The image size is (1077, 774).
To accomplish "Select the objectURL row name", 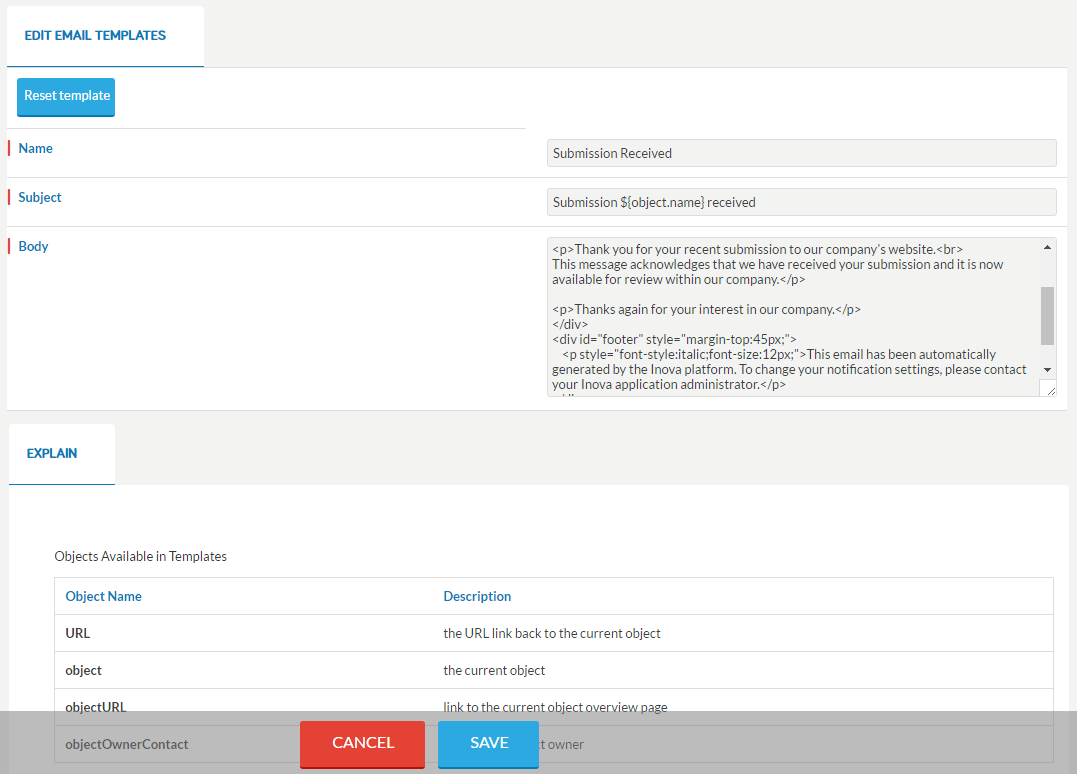I will (95, 707).
